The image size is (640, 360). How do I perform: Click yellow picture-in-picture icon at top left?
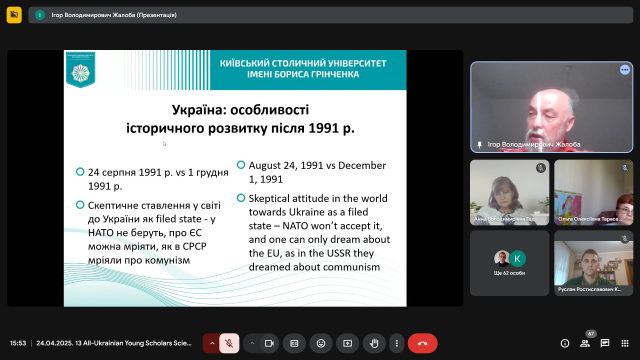(x=14, y=15)
